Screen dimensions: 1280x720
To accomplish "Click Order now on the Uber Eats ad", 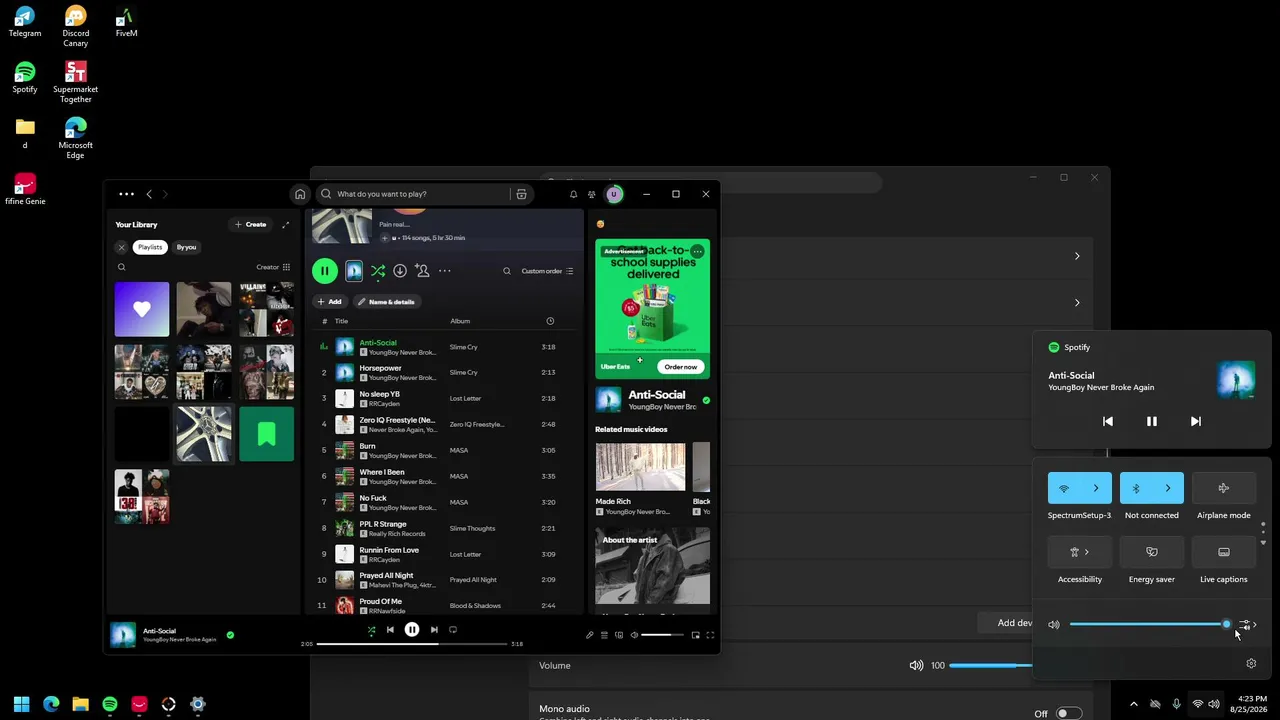I will coord(681,367).
